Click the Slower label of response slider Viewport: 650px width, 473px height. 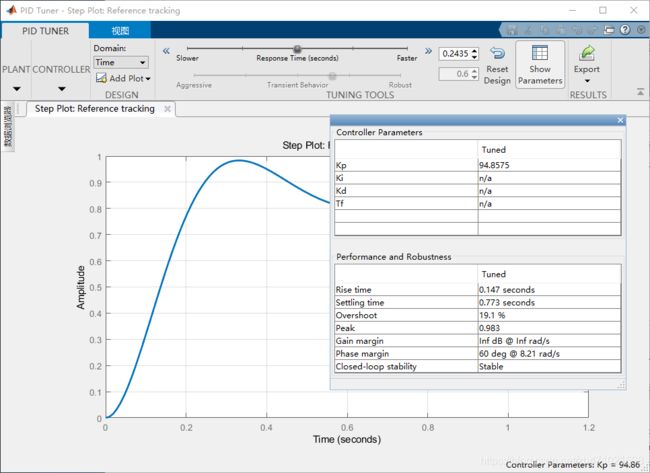187,58
